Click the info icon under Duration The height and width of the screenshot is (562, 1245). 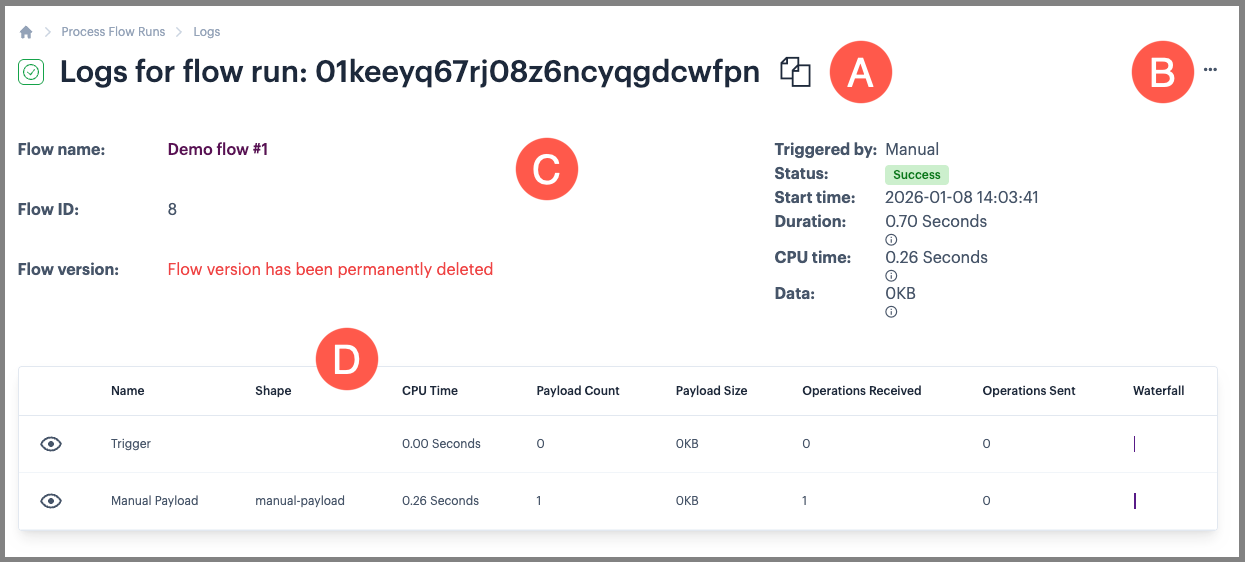click(x=891, y=240)
